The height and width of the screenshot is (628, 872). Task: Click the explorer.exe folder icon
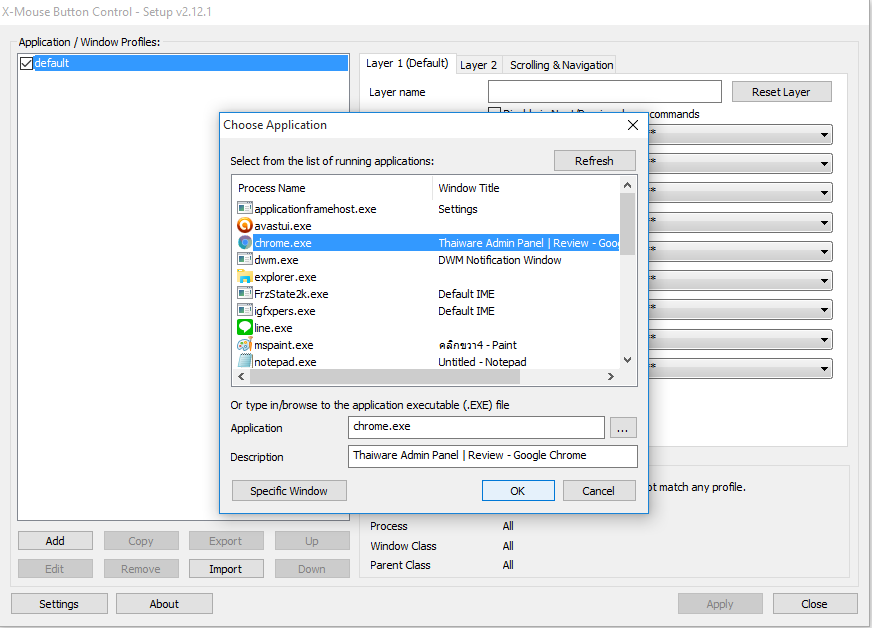tap(245, 276)
